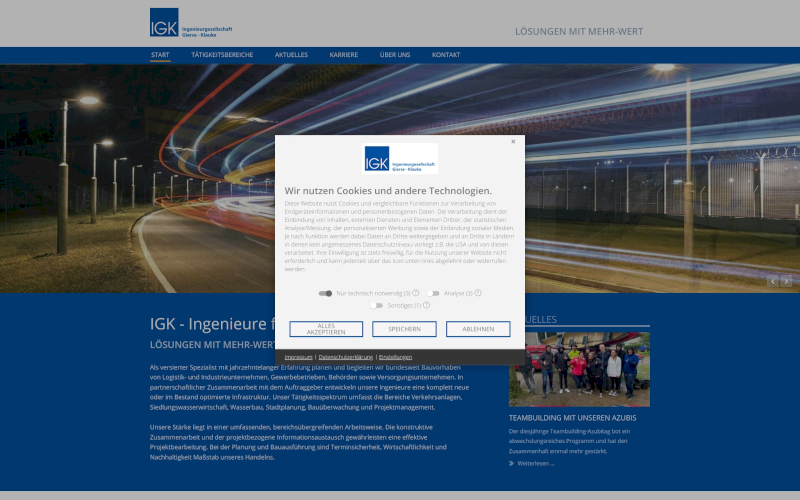Open the 'Karriere' navigation item

(343, 55)
